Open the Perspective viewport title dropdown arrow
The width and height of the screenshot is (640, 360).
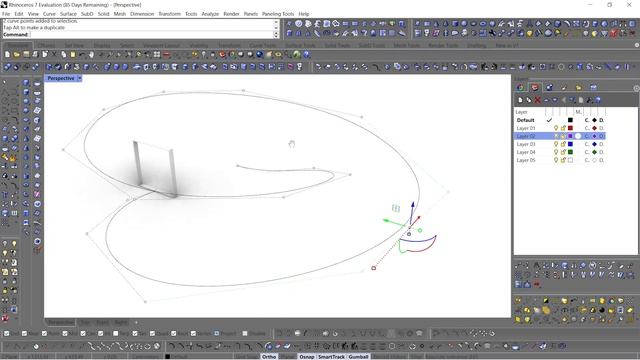point(80,78)
